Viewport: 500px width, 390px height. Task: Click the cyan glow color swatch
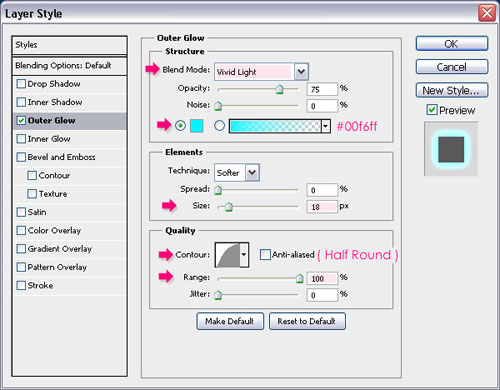[197, 126]
